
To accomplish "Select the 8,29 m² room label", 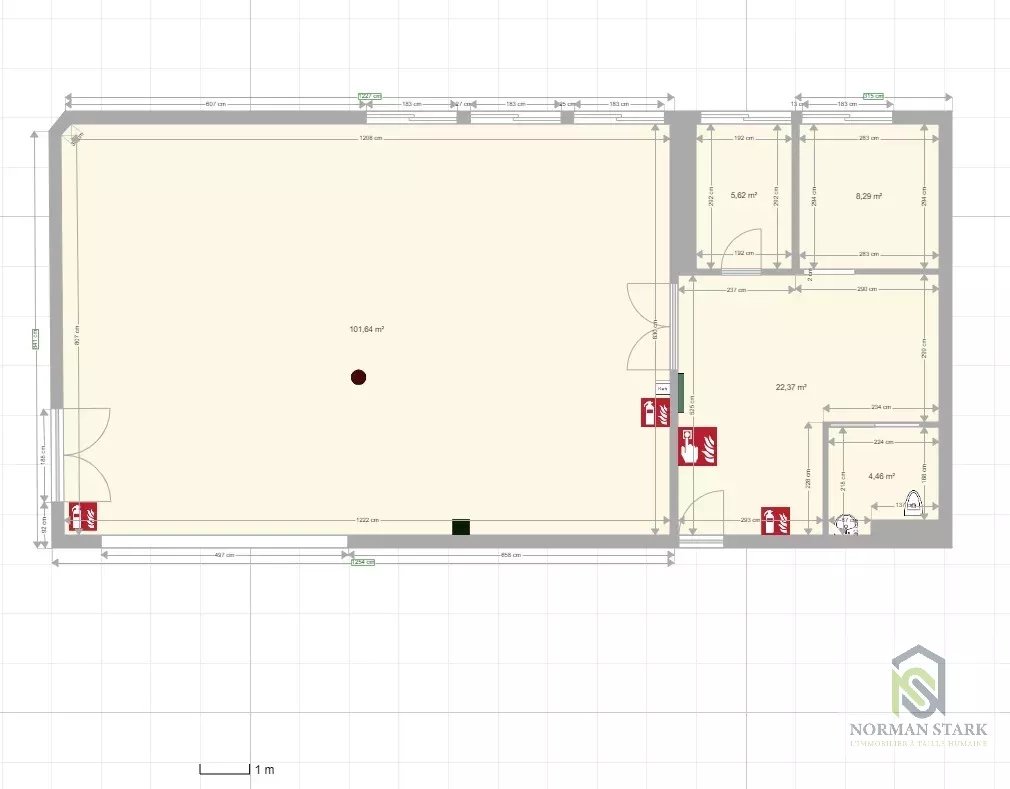I will 868,197.
